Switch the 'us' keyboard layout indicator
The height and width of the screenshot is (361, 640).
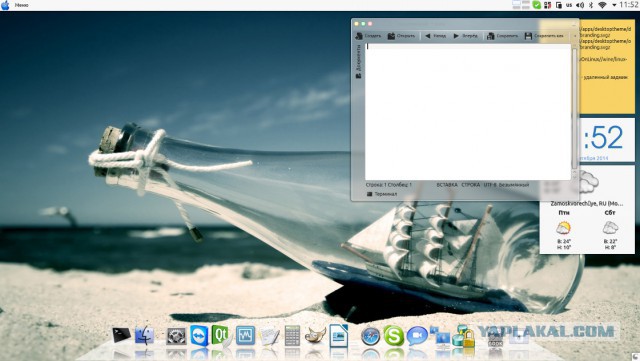pyautogui.click(x=569, y=5)
